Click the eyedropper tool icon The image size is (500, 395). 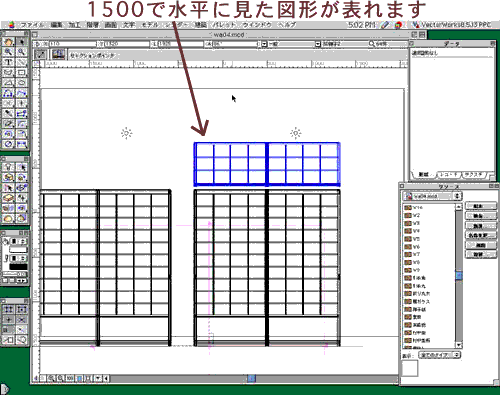tap(8, 113)
